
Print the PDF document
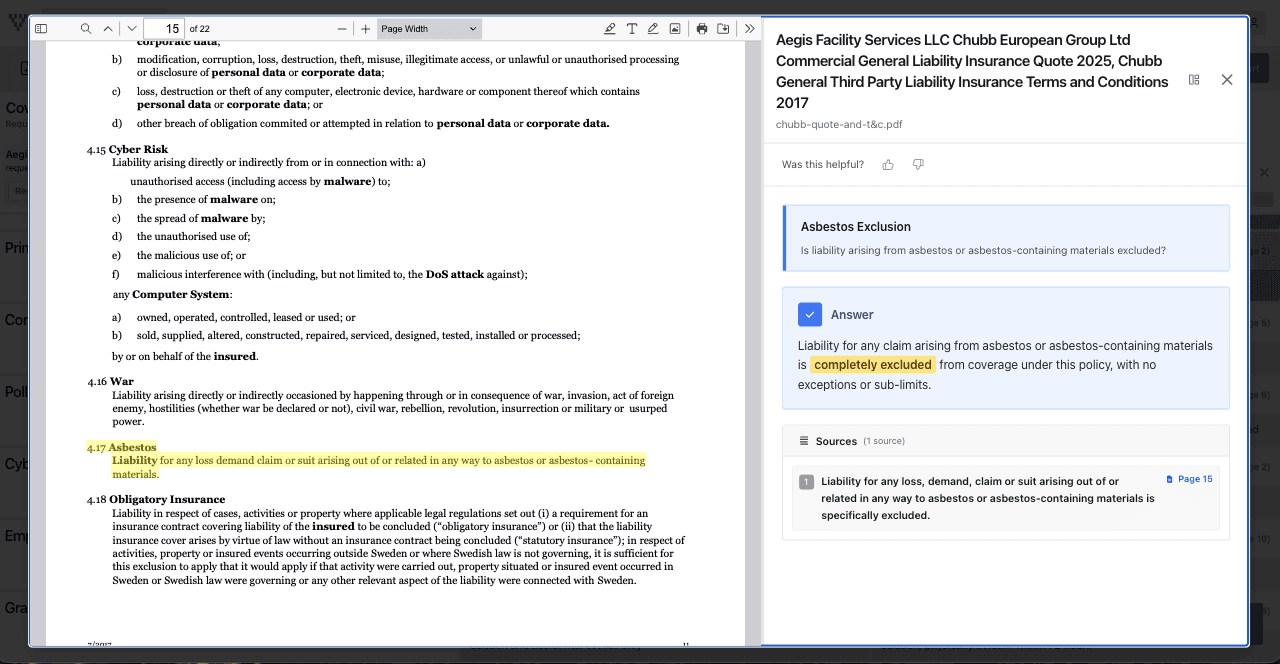click(x=702, y=29)
